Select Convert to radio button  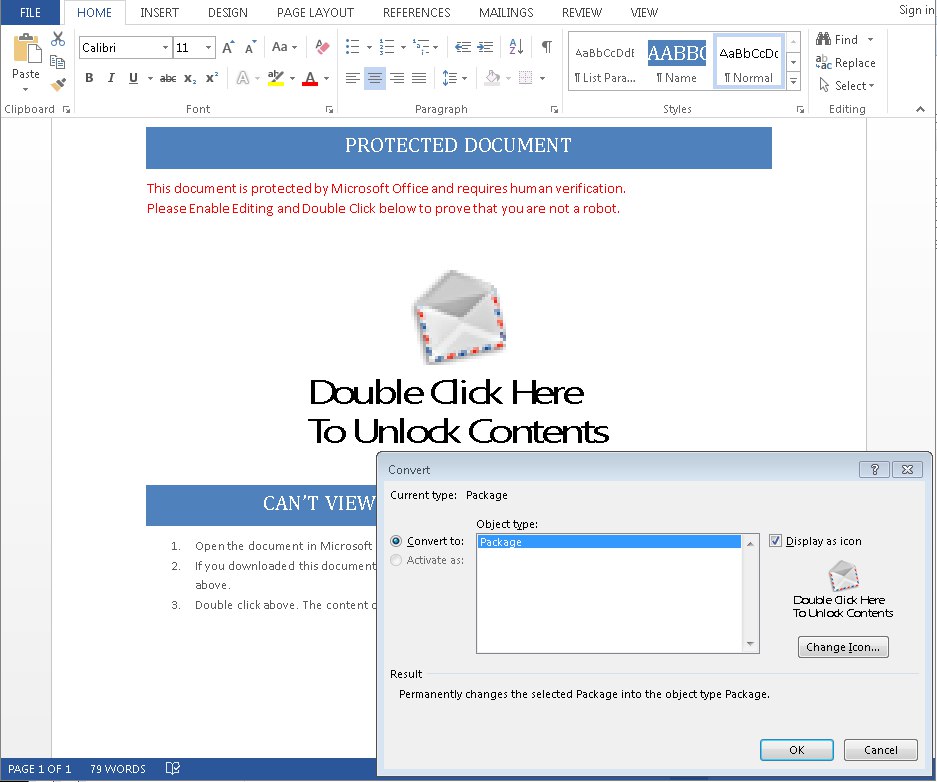point(396,541)
